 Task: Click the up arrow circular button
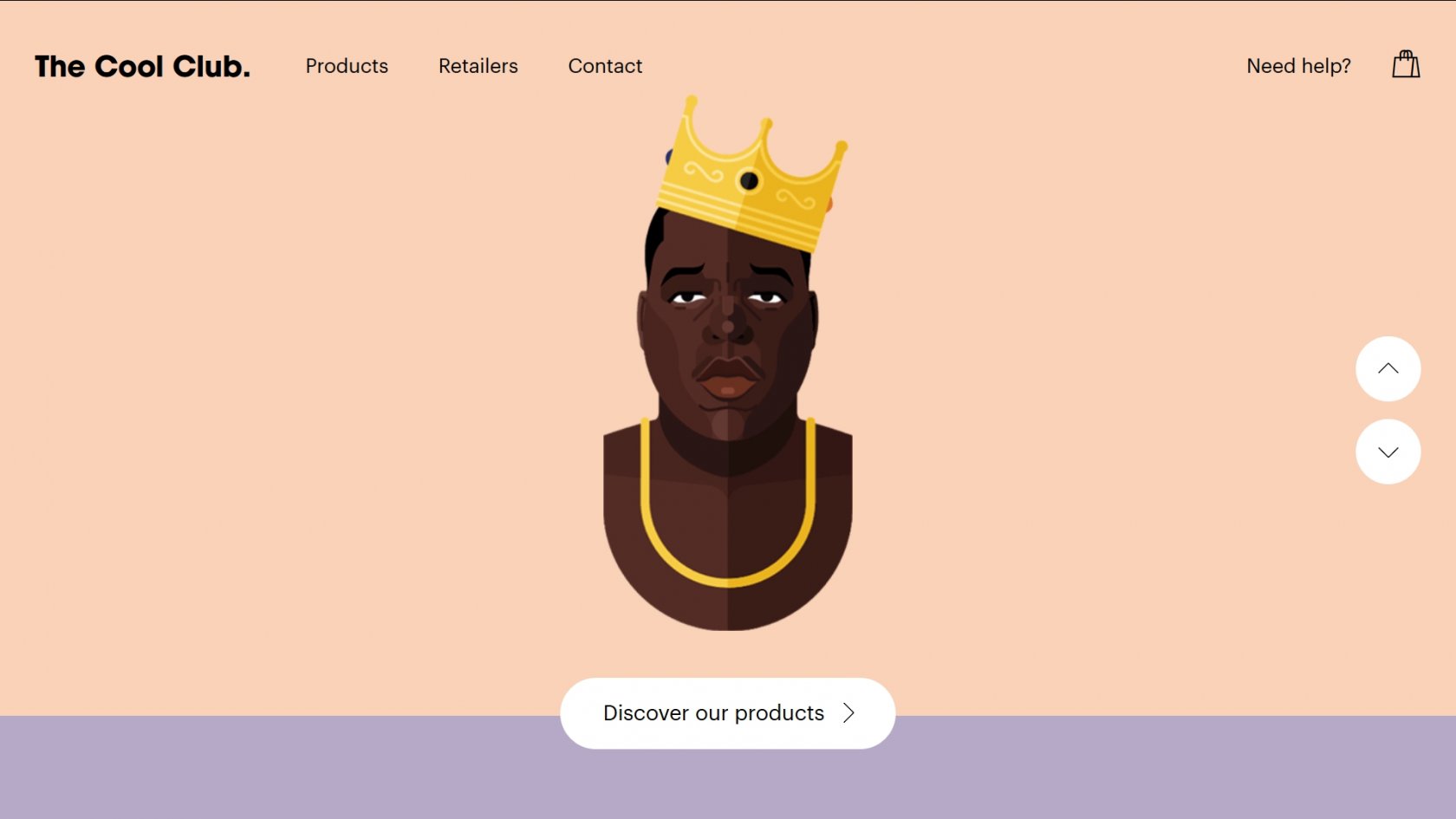click(x=1388, y=368)
